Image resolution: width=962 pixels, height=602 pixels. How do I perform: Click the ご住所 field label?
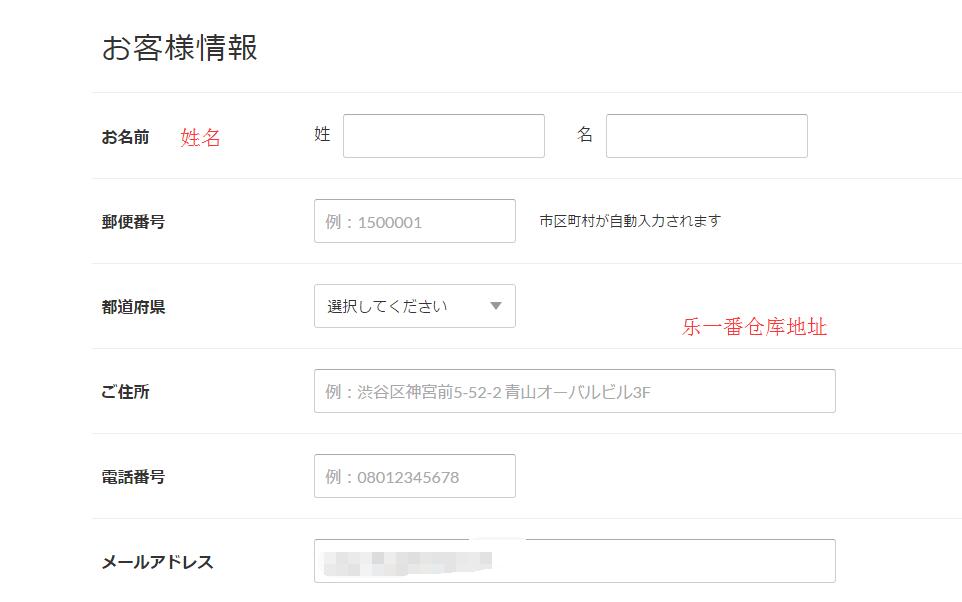(x=125, y=392)
